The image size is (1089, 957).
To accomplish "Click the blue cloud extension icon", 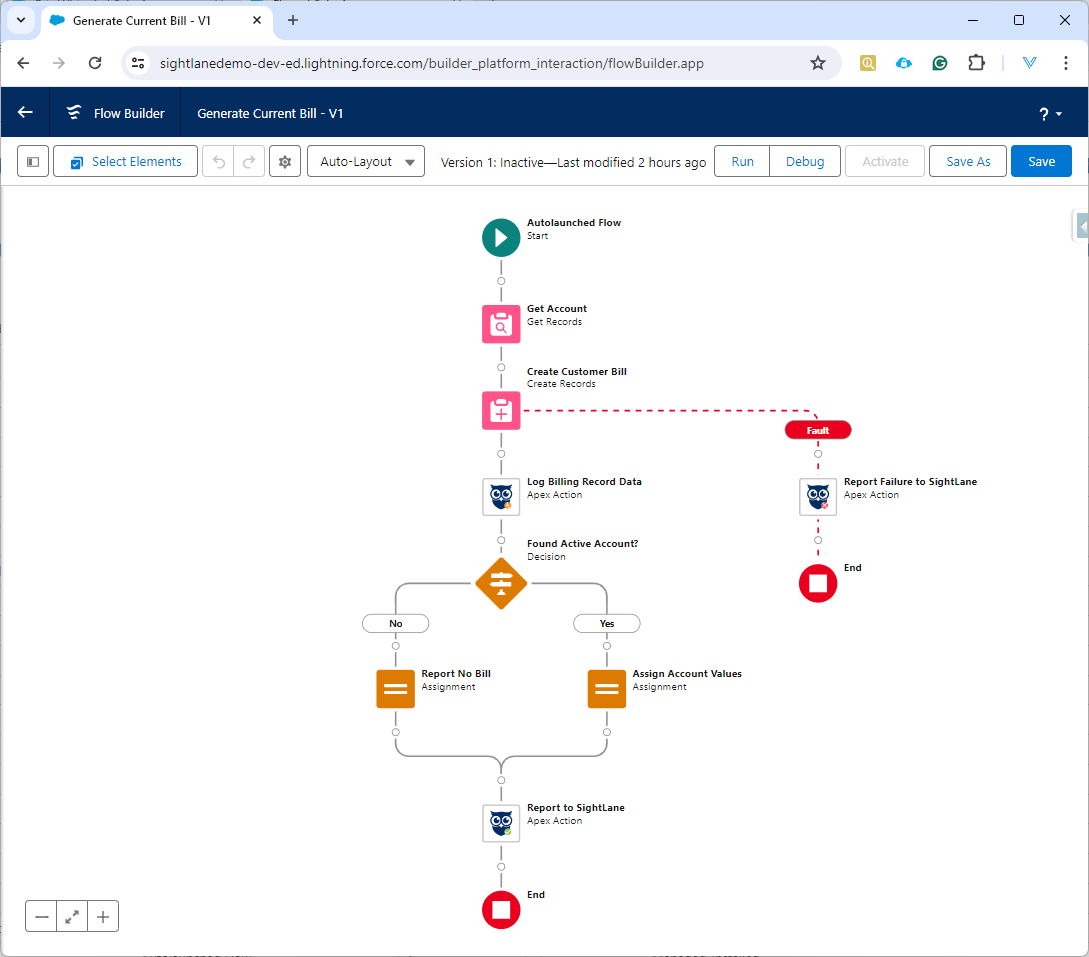I will (904, 63).
